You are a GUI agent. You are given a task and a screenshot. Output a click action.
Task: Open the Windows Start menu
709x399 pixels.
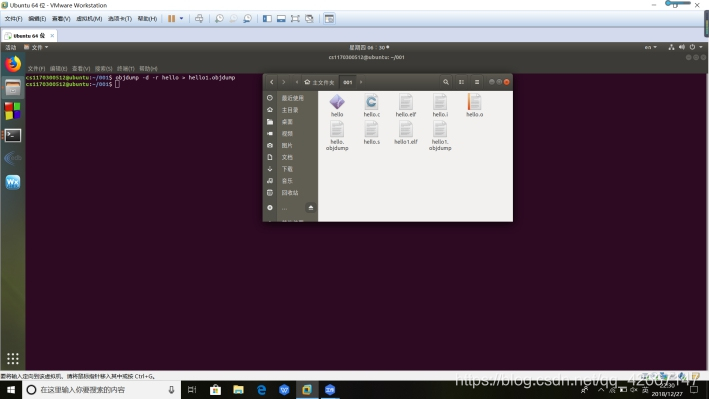[x=11, y=390]
